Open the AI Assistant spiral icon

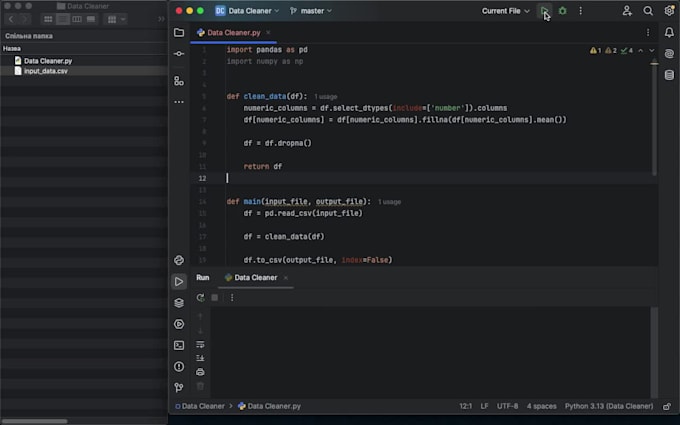[669, 53]
